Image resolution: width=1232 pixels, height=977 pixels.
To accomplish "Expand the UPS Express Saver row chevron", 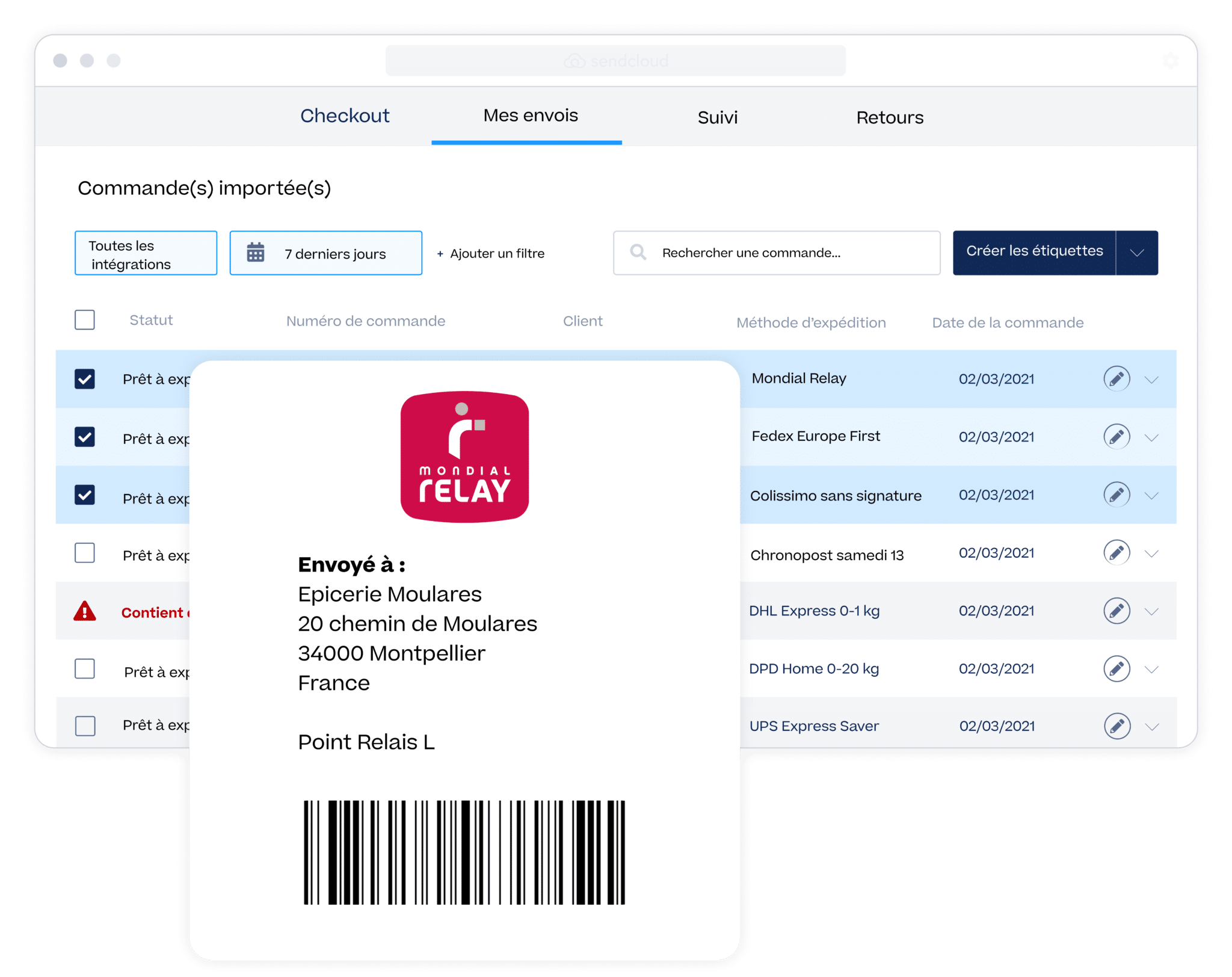I will [x=1151, y=727].
